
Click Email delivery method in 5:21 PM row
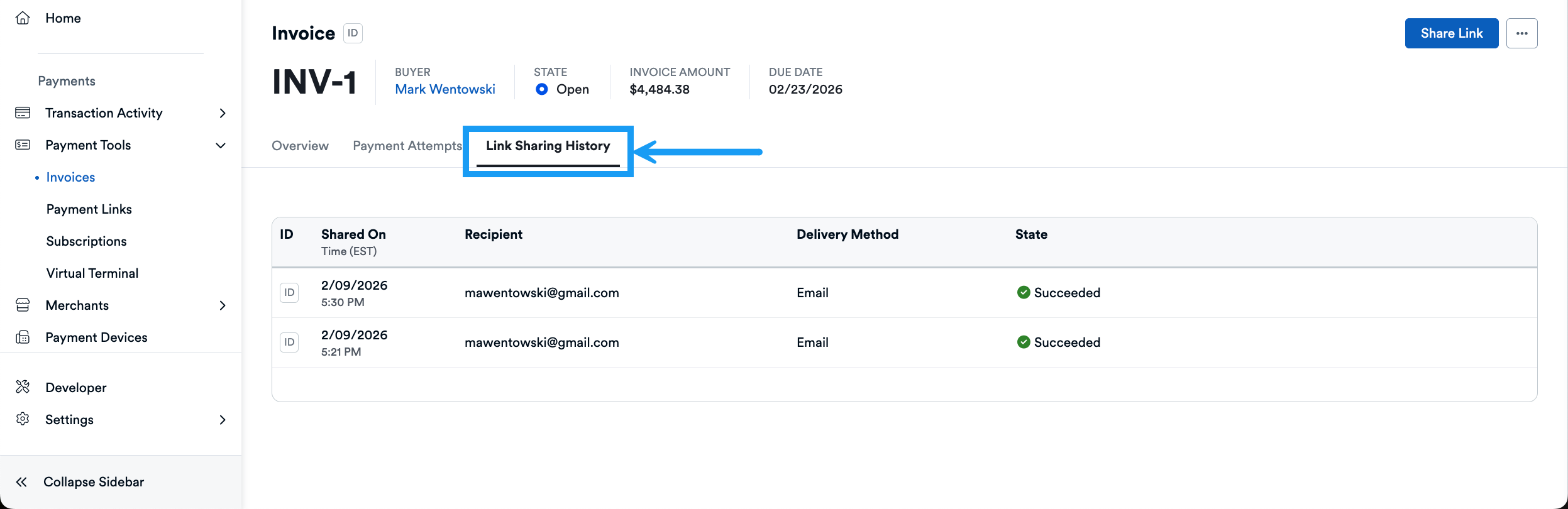[812, 342]
